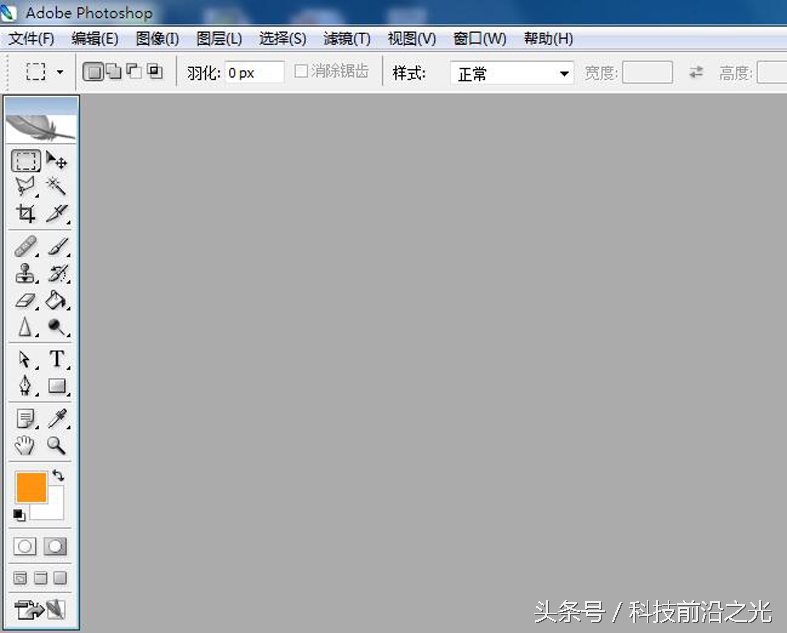Open the 帮助(H) menu
Image resolution: width=787 pixels, height=633 pixels.
[548, 39]
